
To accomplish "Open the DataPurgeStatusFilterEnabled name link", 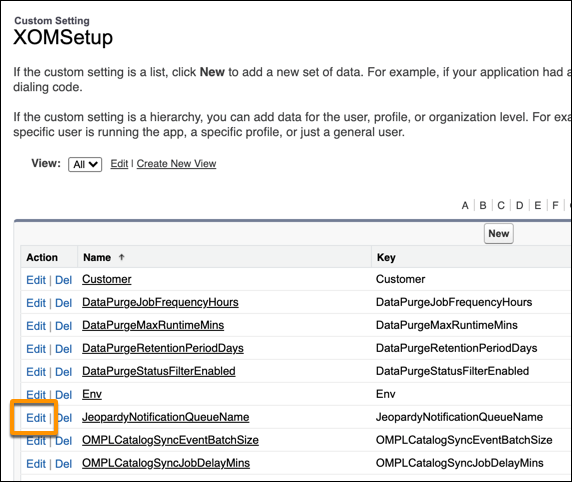I will pyautogui.click(x=159, y=371).
